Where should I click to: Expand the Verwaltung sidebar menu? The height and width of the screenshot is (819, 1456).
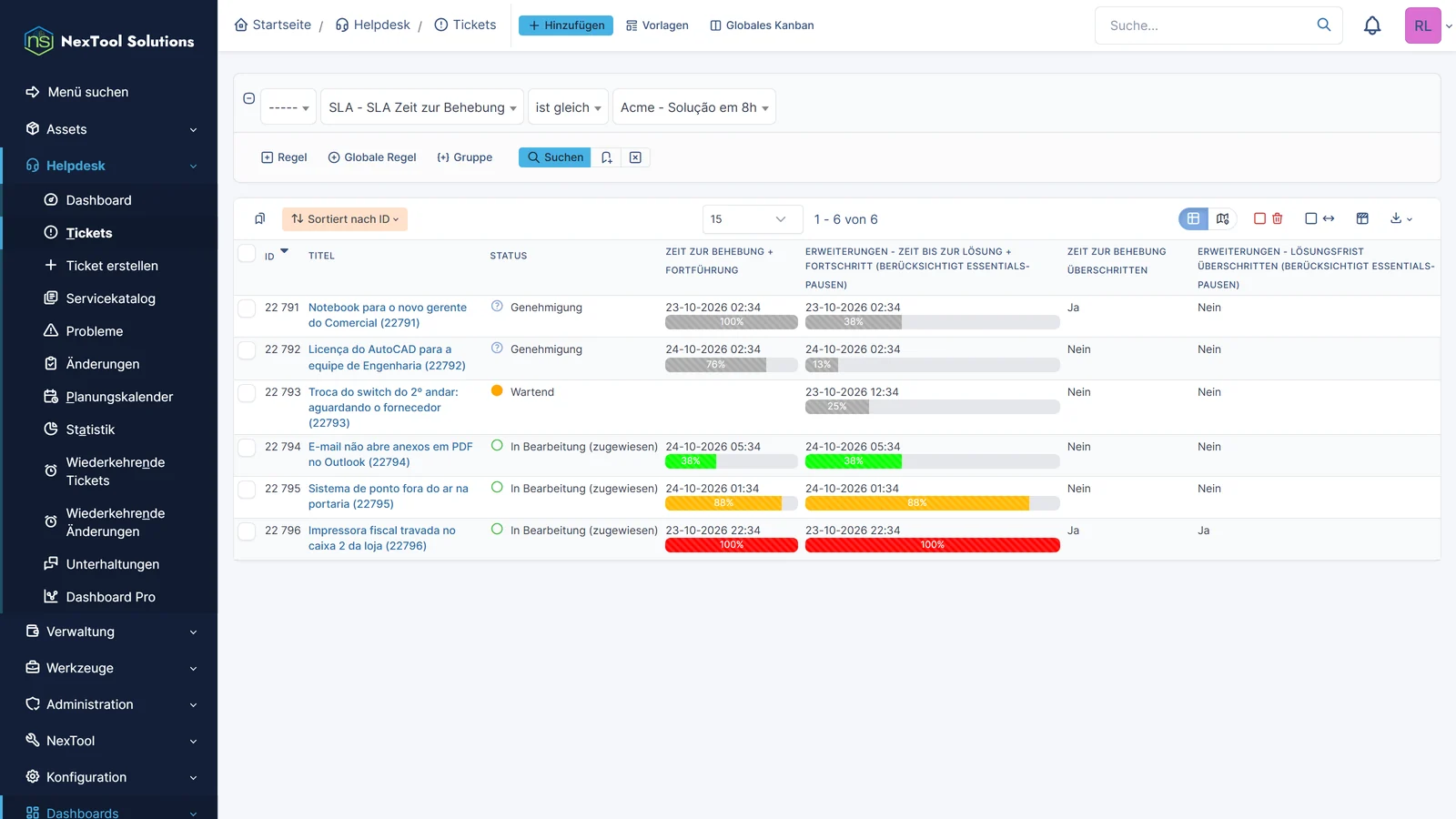pyautogui.click(x=109, y=632)
